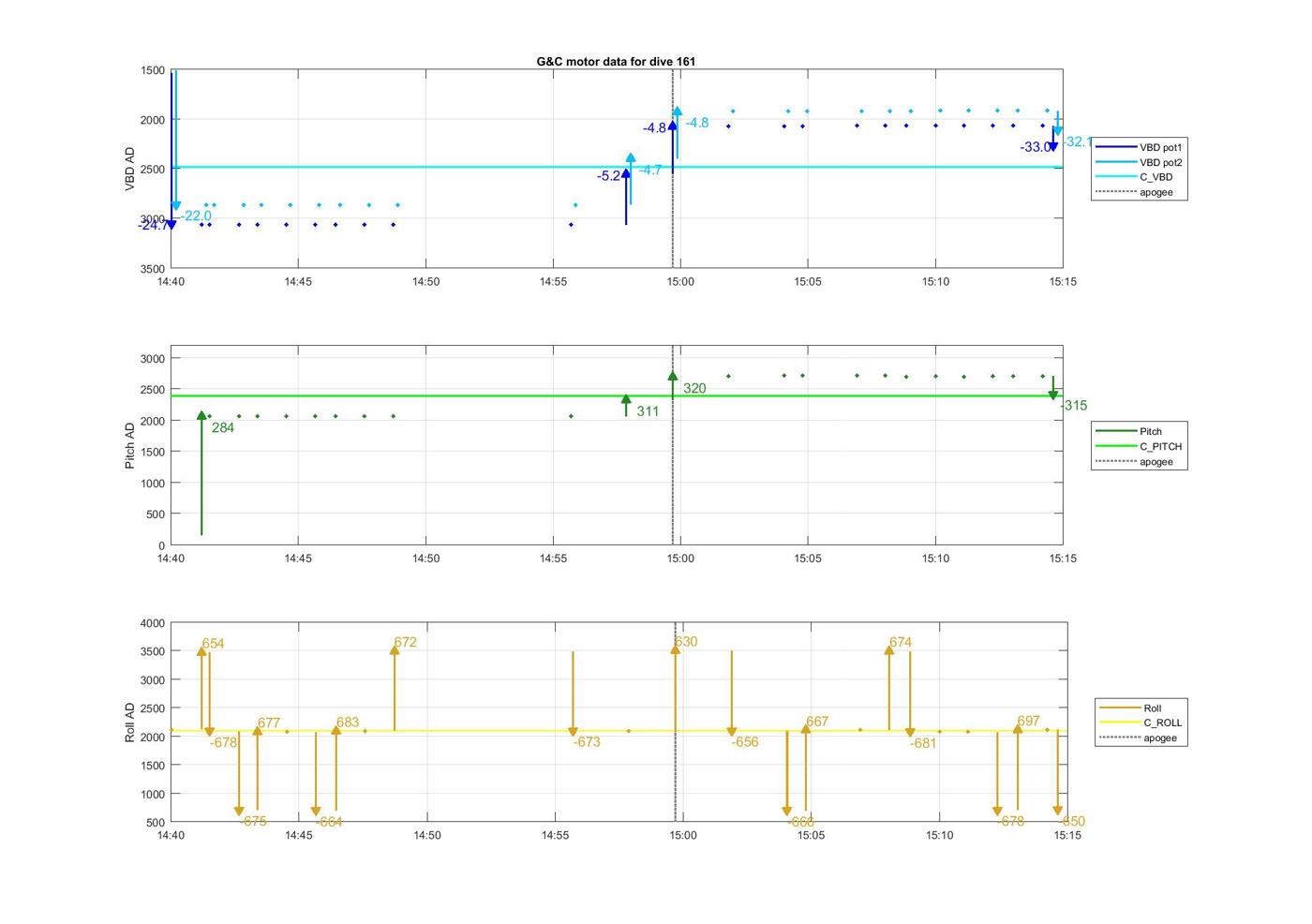This screenshot has width=1312, height=924.
Task: Click the '15:00' tick under the VBD plot
Action: click(x=680, y=281)
